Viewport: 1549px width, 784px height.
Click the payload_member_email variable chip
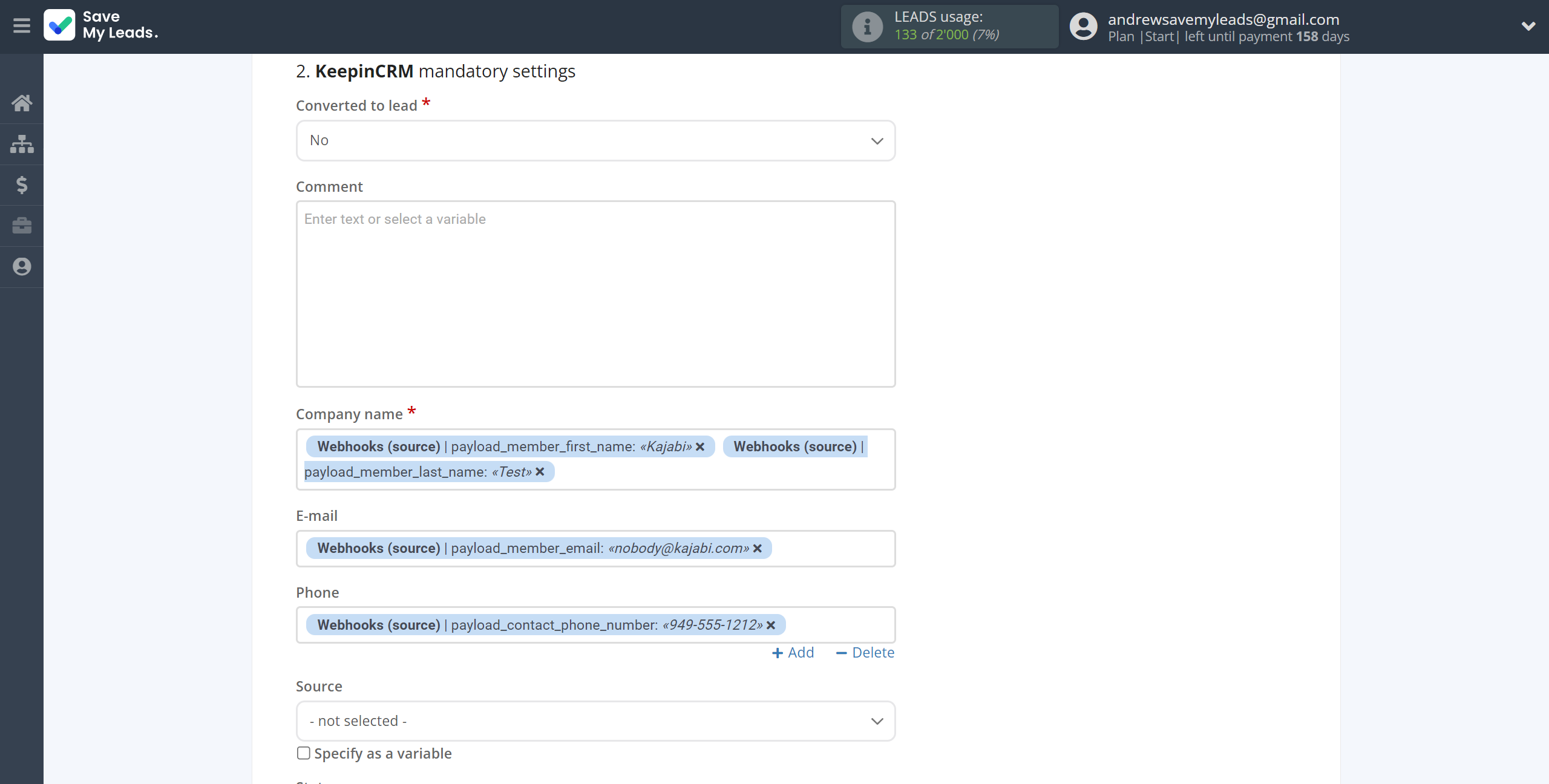tap(539, 548)
